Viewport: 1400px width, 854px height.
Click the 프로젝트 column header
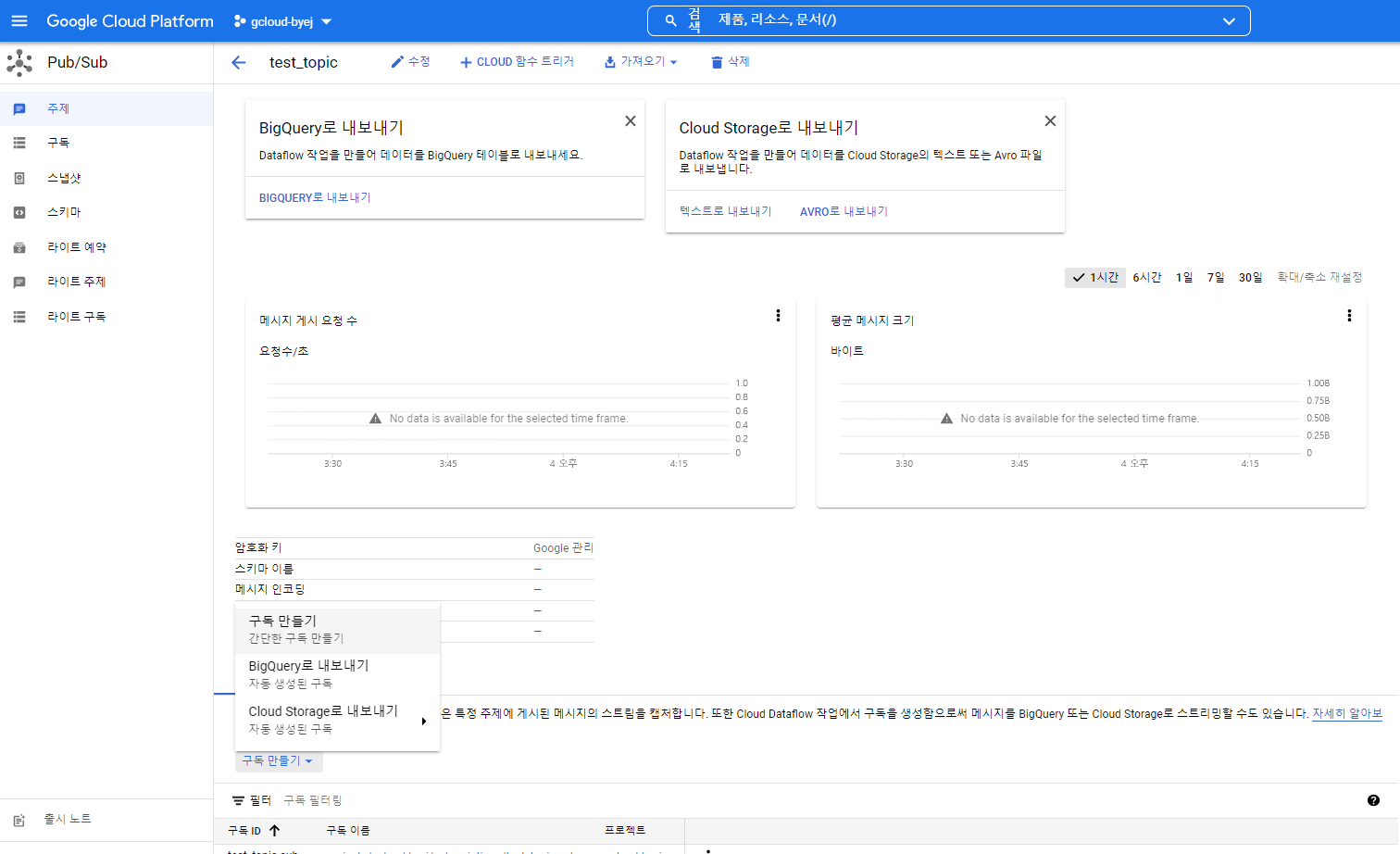625,831
